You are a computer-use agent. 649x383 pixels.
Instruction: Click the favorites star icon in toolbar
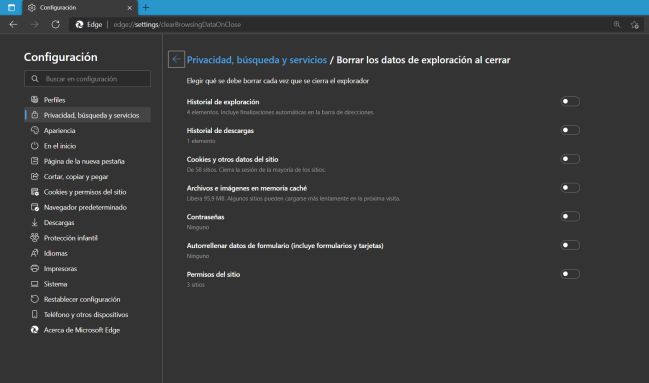(x=635, y=25)
